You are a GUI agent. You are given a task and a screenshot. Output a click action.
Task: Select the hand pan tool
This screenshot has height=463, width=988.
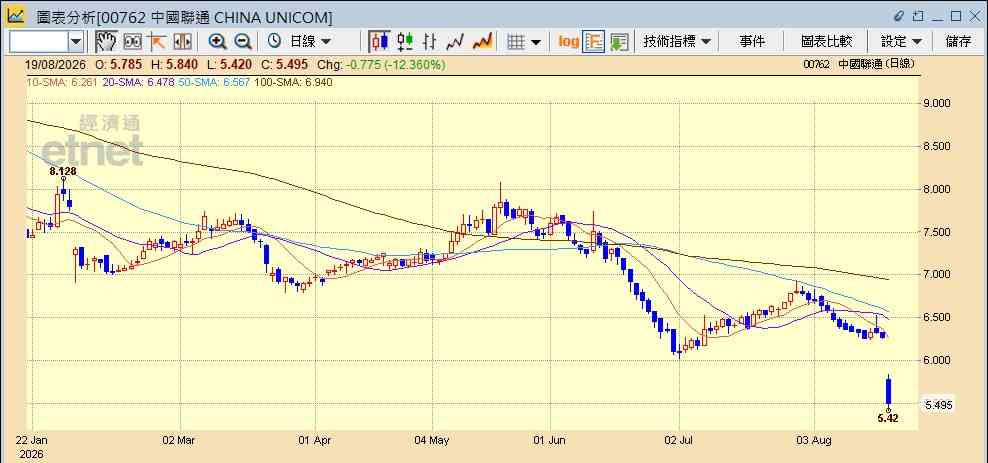(106, 42)
